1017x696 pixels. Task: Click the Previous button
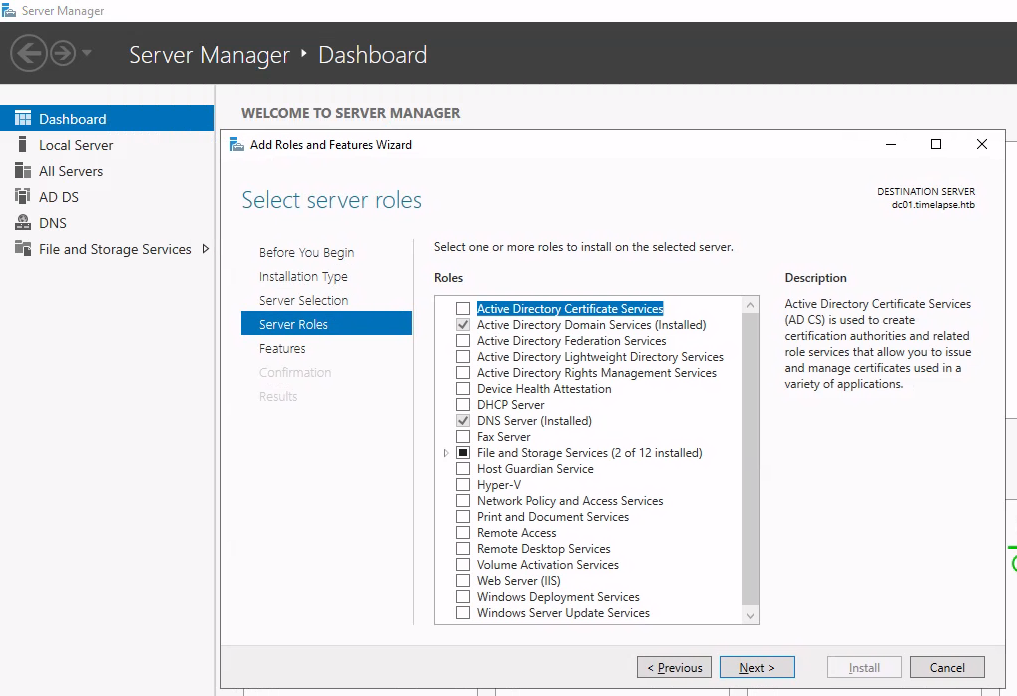pyautogui.click(x=675, y=667)
